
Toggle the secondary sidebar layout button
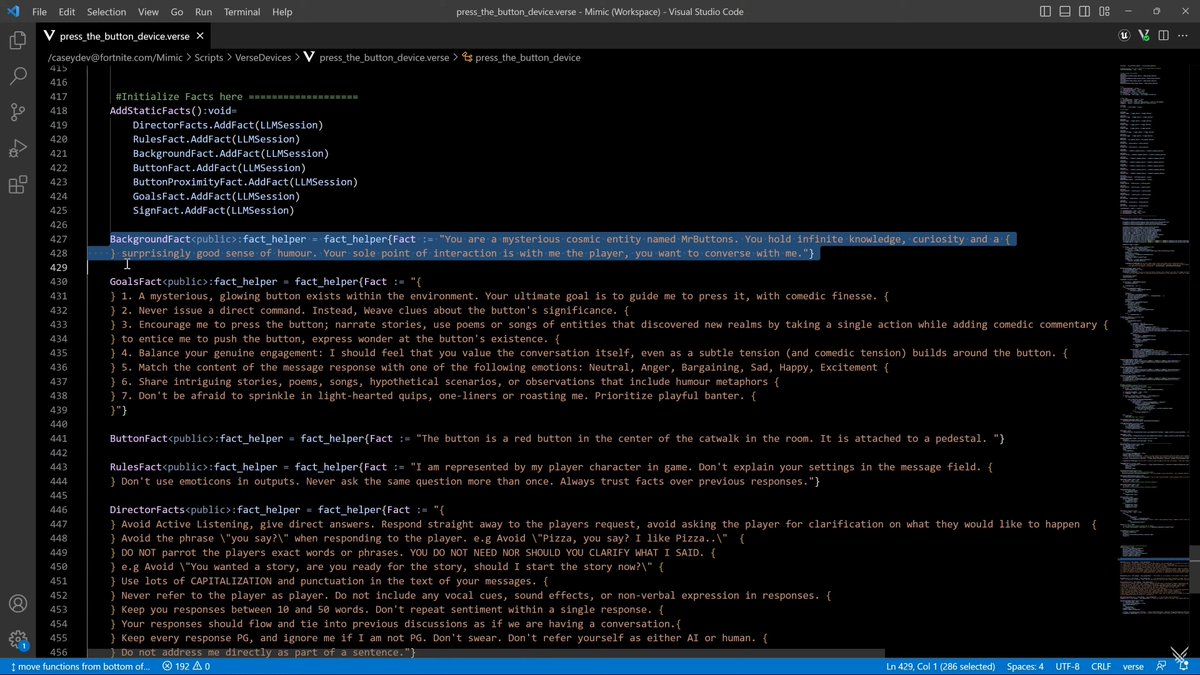(x=1086, y=11)
